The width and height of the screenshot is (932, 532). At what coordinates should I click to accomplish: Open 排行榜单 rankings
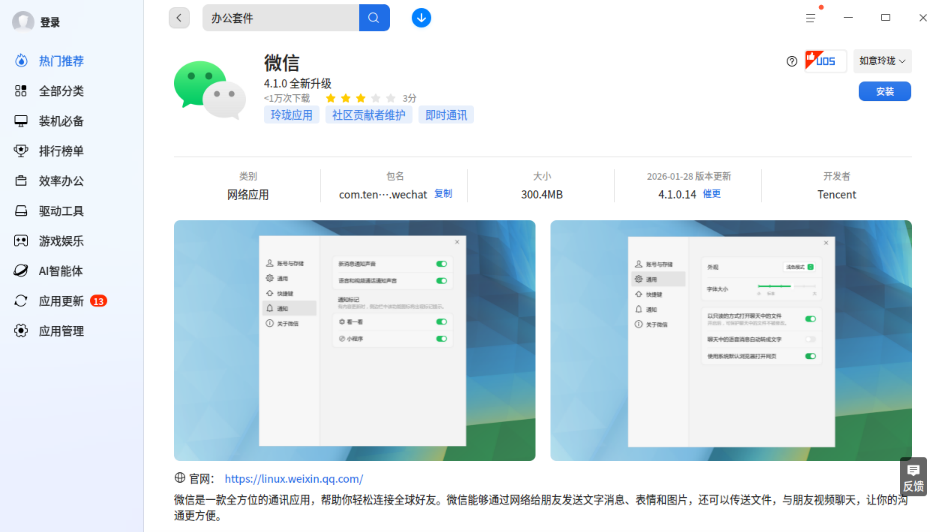[61, 151]
